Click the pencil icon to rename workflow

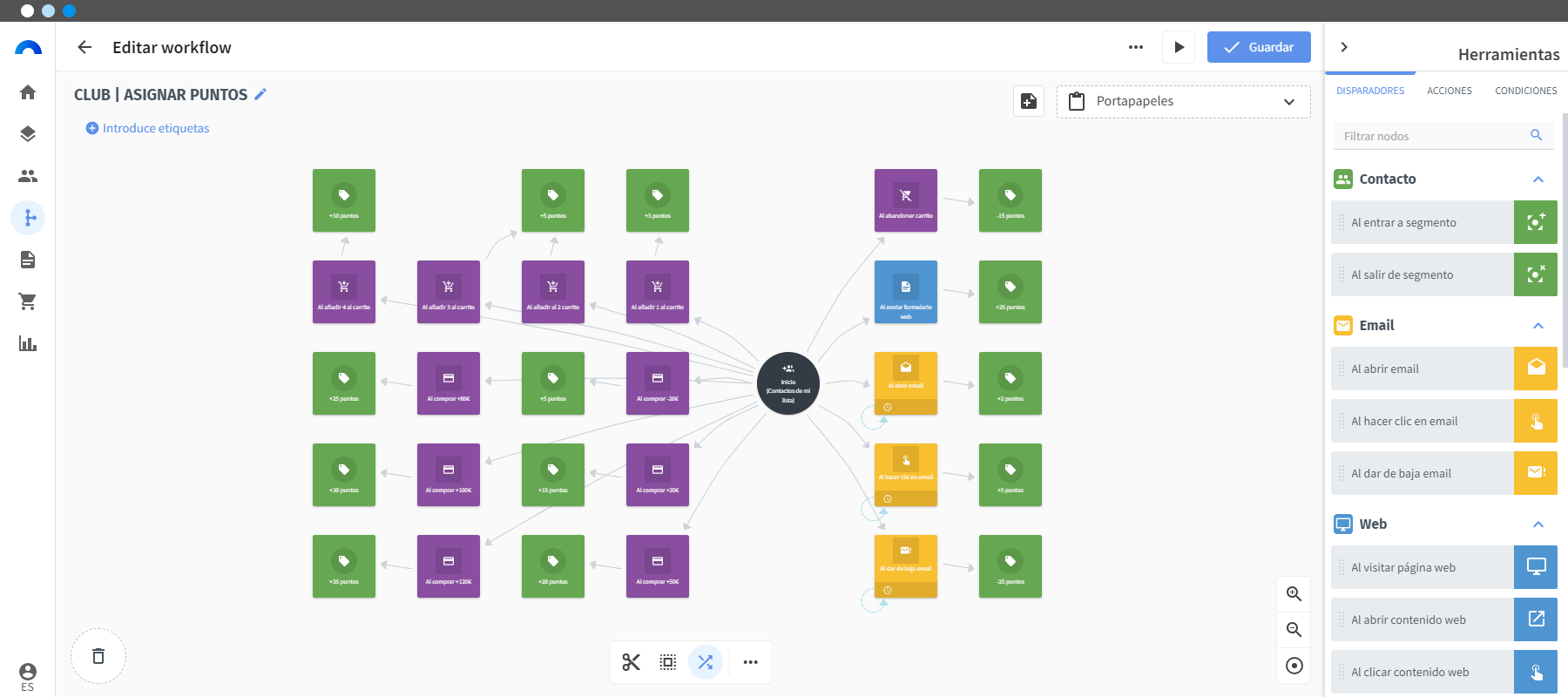pyautogui.click(x=260, y=94)
